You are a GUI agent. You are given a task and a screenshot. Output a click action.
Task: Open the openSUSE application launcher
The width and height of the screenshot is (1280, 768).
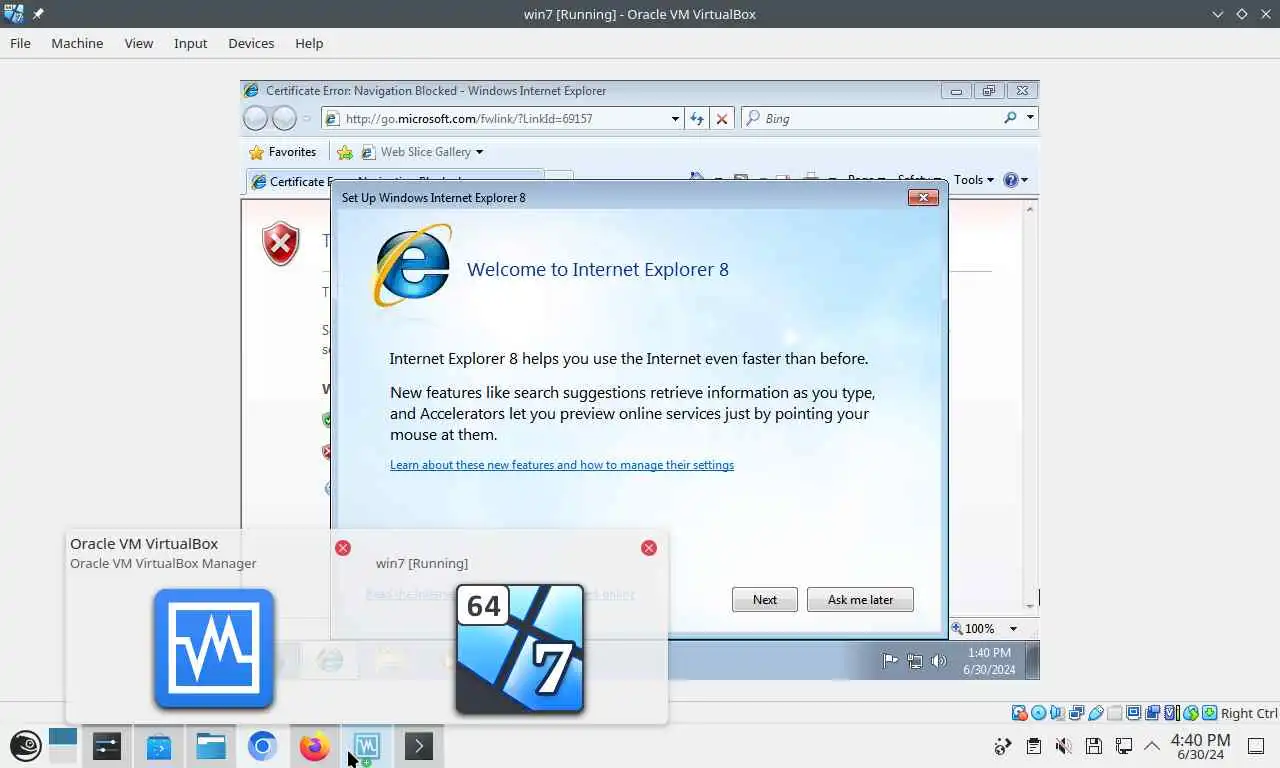click(26, 746)
